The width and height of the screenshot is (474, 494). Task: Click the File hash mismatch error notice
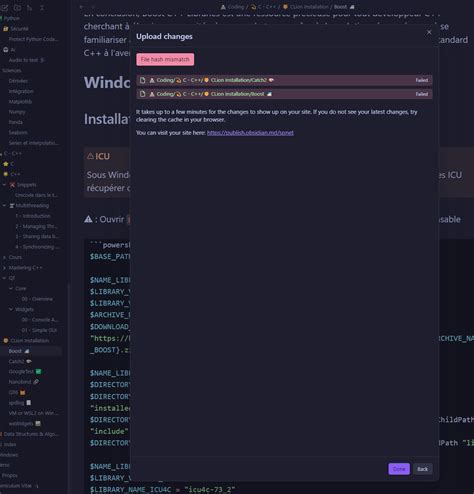(x=165, y=59)
